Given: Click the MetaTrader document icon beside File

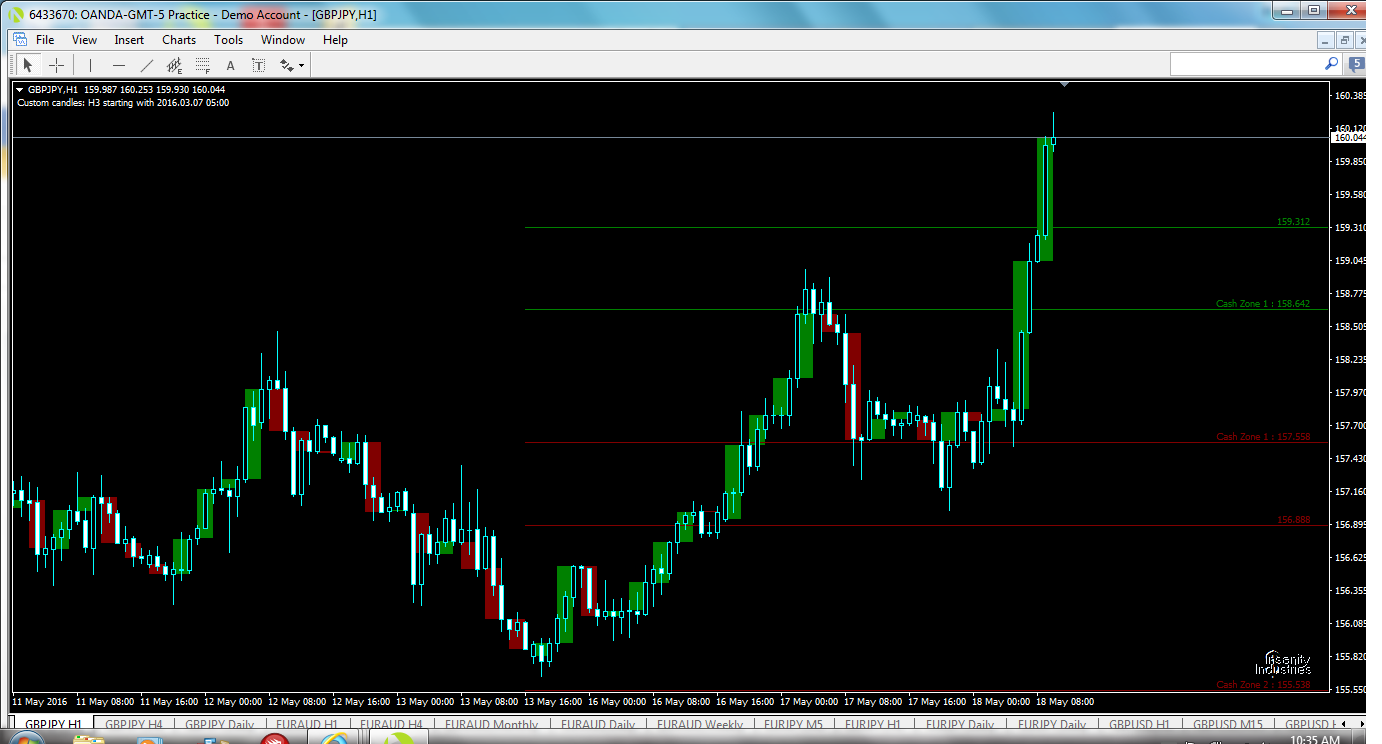Looking at the screenshot, I should (18, 40).
